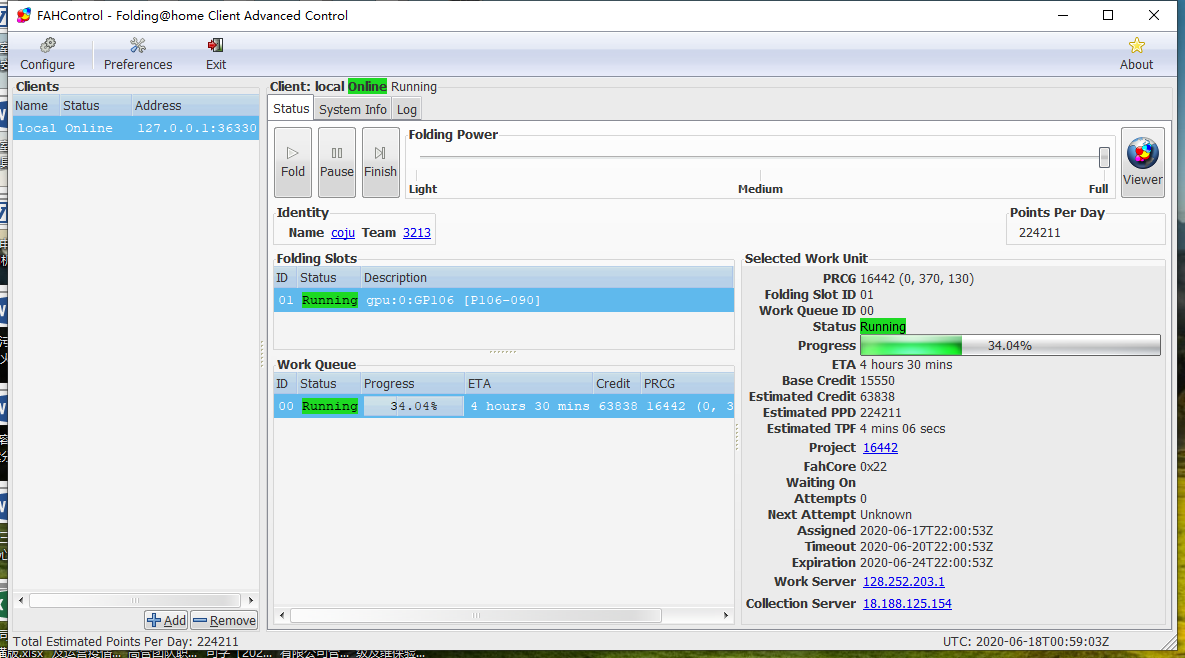The height and width of the screenshot is (658, 1185).
Task: Click the Full folding power label
Action: coord(1098,189)
